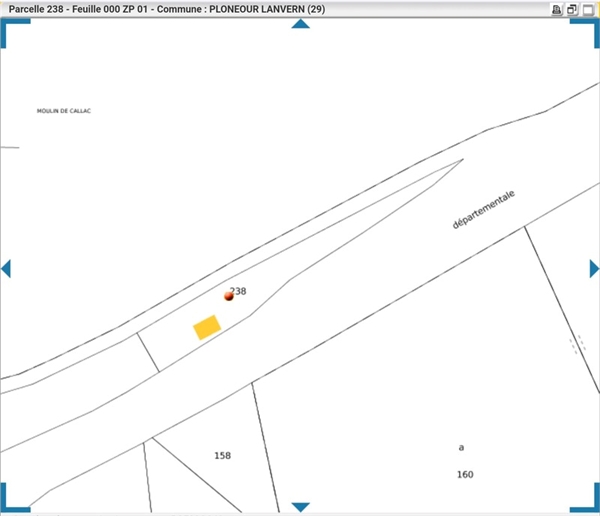The width and height of the screenshot is (600, 517).
Task: Click the parcel number 238 label
Action: [238, 291]
